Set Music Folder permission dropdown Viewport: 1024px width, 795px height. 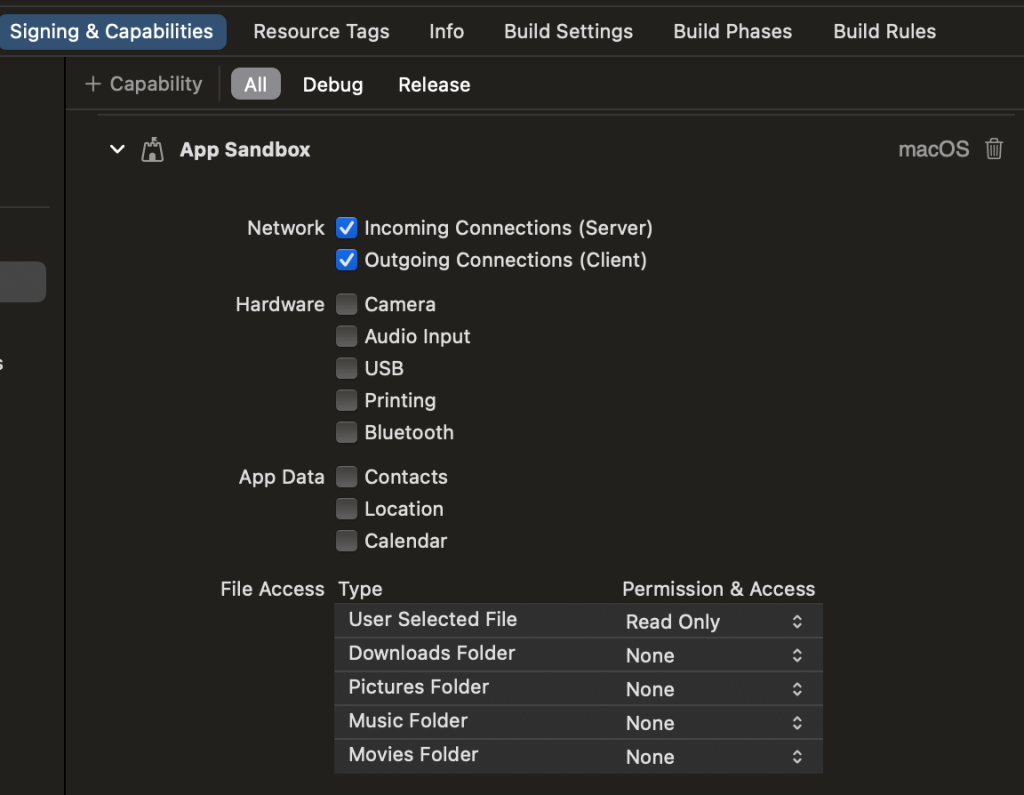tap(714, 723)
